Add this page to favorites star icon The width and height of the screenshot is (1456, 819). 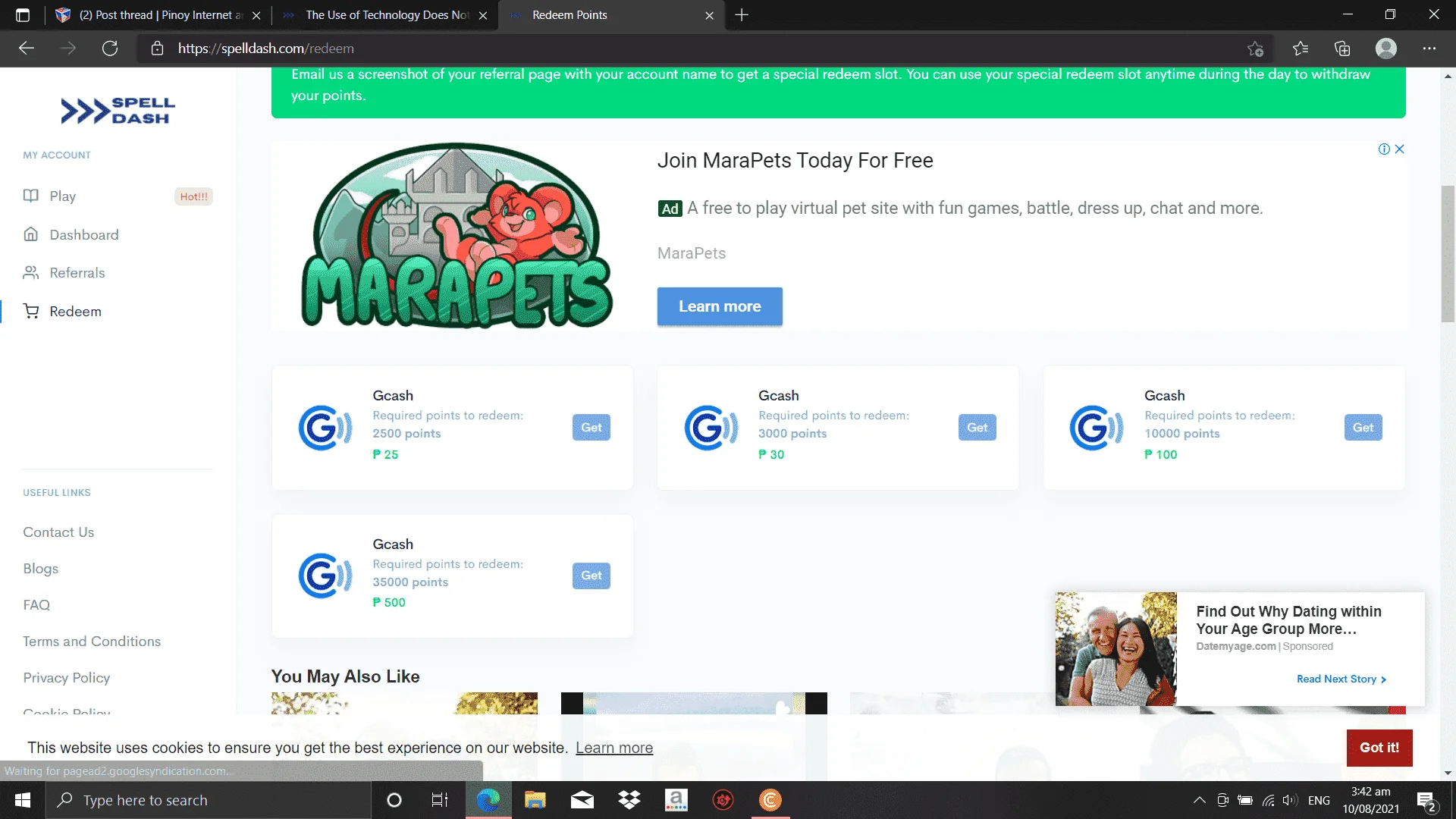click(x=1255, y=49)
